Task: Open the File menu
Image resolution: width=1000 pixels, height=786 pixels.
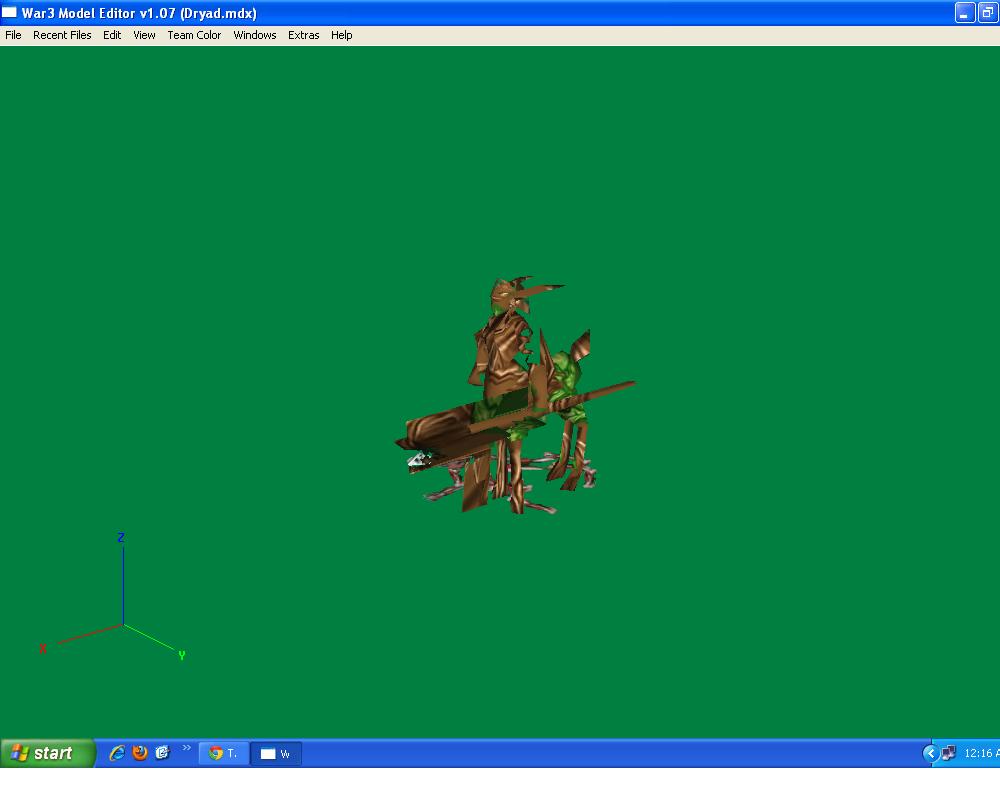Action: click(x=13, y=35)
